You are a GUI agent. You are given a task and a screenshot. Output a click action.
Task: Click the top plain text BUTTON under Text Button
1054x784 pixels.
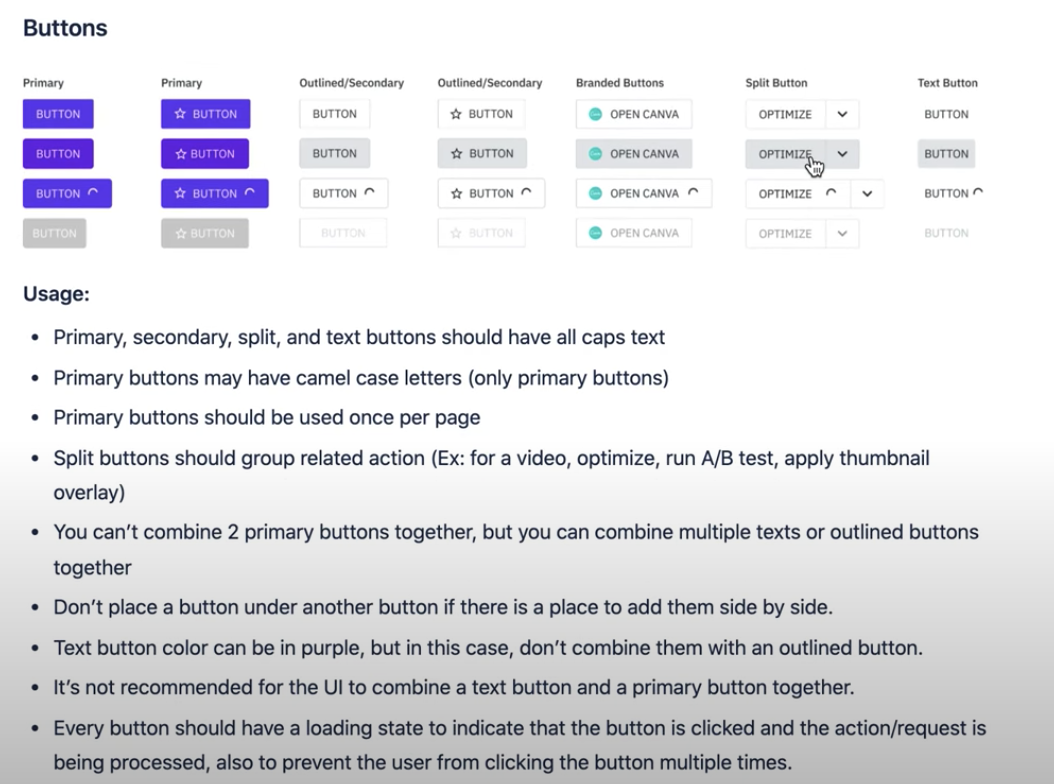click(946, 114)
